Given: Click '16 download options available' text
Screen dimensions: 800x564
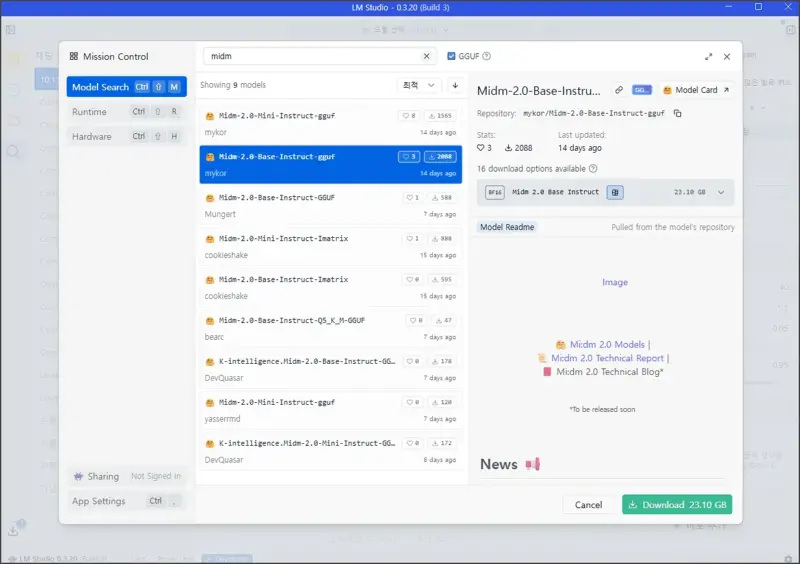Looking at the screenshot, I should 531,168.
